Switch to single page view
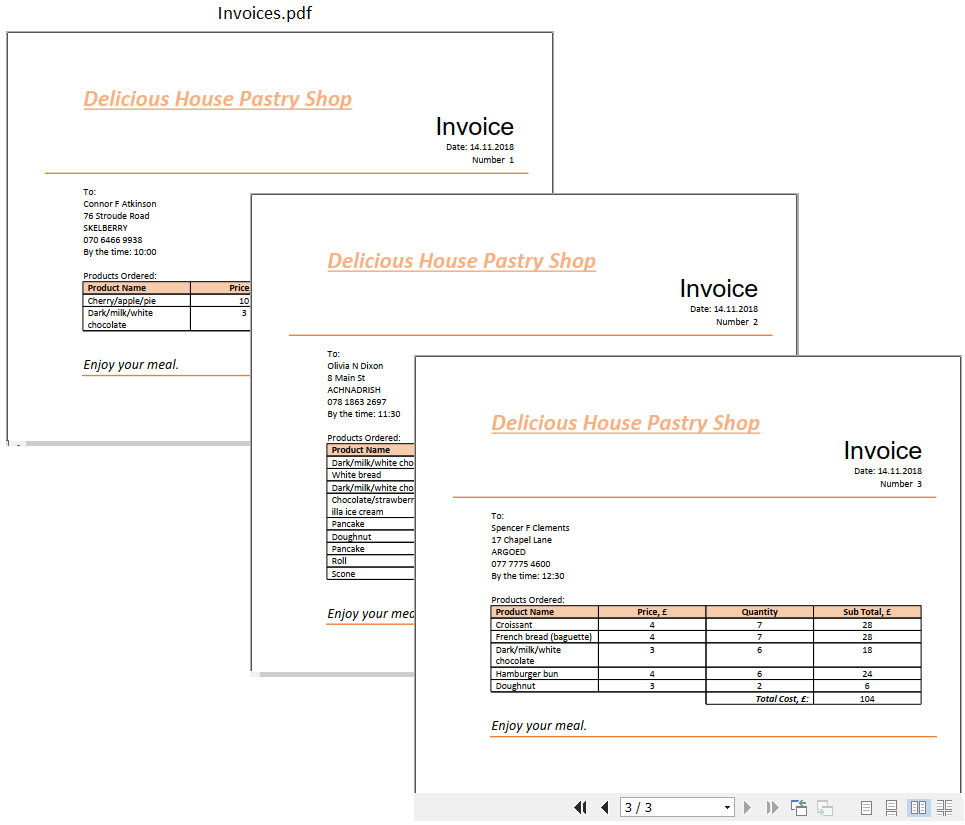Image resolution: width=965 pixels, height=825 pixels. point(867,807)
